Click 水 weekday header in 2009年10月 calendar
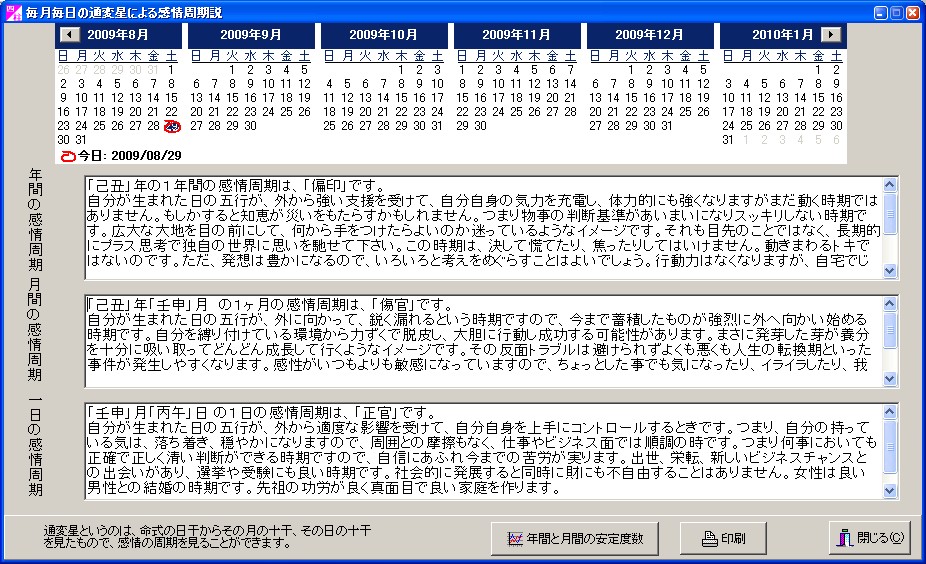Screen dimensions: 926x564 (383, 56)
